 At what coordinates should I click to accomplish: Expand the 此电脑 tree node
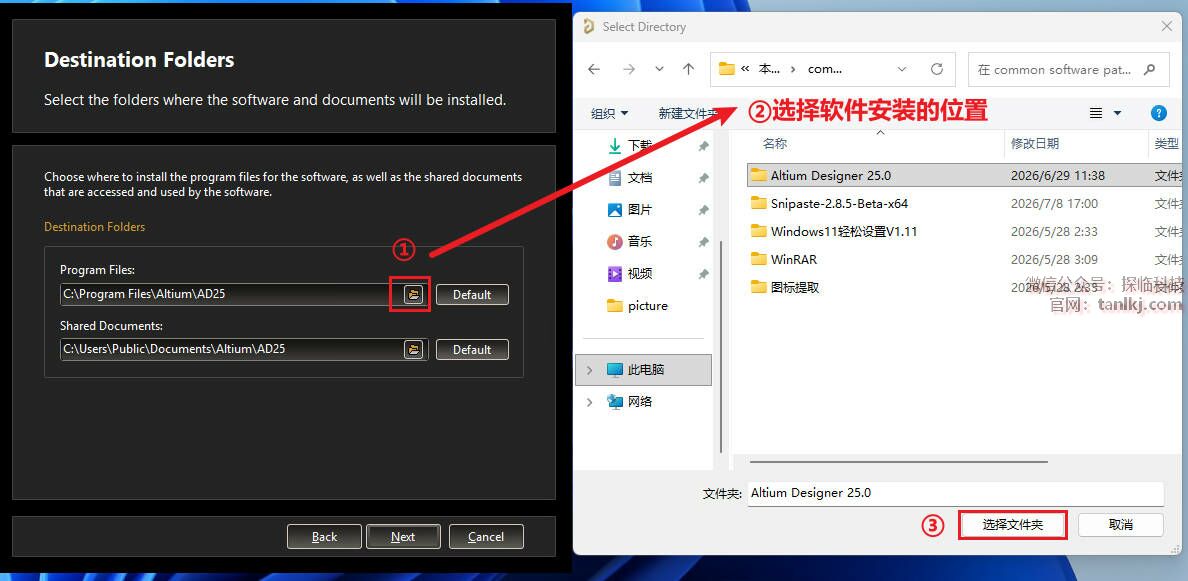pyautogui.click(x=589, y=370)
